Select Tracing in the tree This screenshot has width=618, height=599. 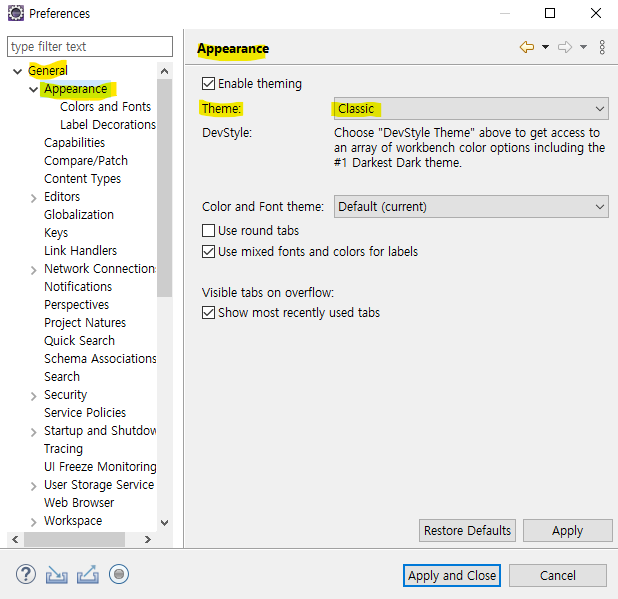coord(63,449)
